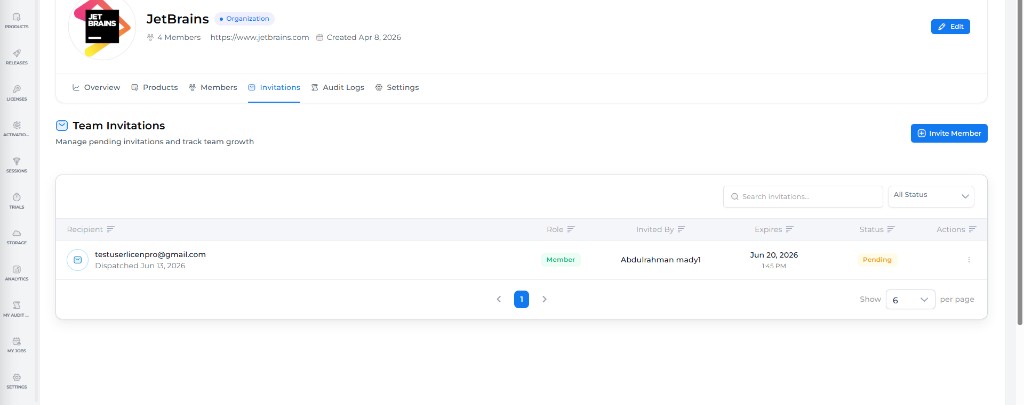Focus the Search invitations field
This screenshot has height=405, width=1024.
[x=803, y=197]
